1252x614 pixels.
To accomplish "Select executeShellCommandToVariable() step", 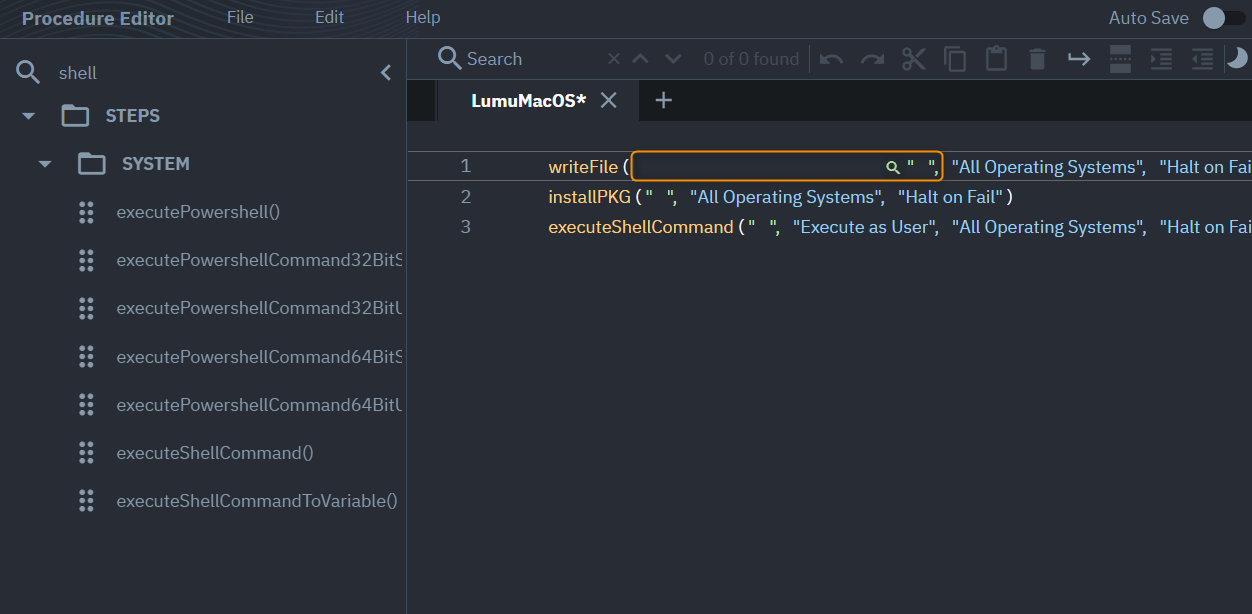I will click(x=256, y=501).
